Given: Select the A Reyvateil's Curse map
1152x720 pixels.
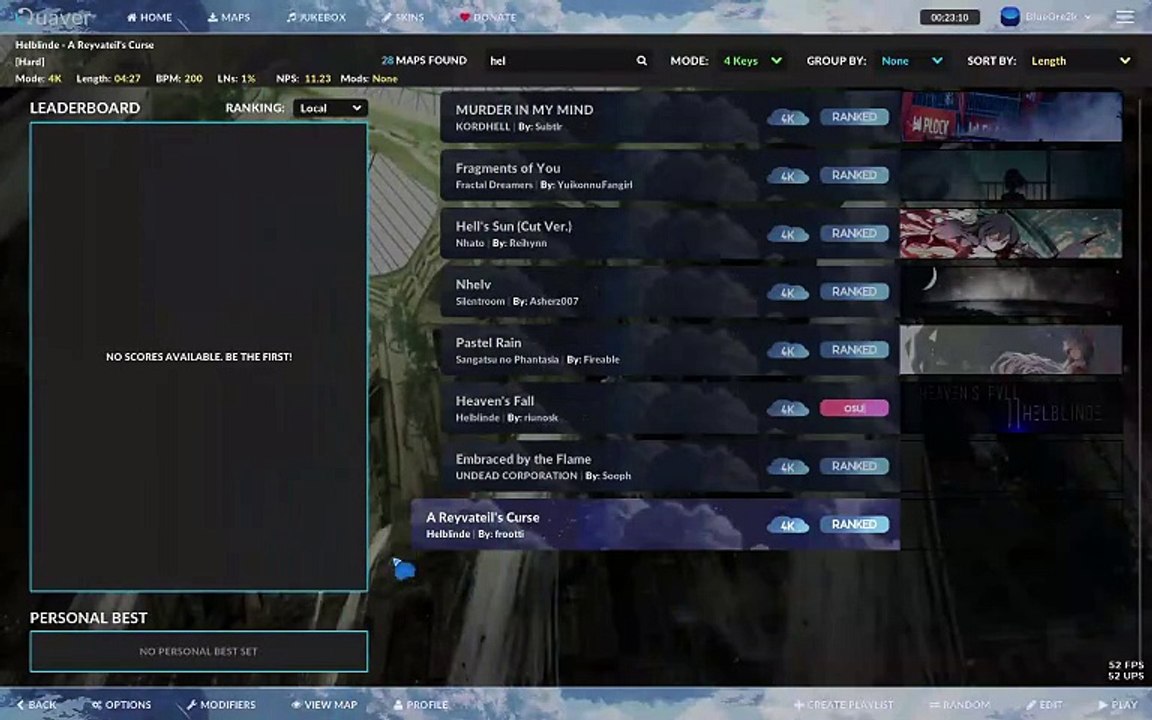Looking at the screenshot, I should [655, 524].
